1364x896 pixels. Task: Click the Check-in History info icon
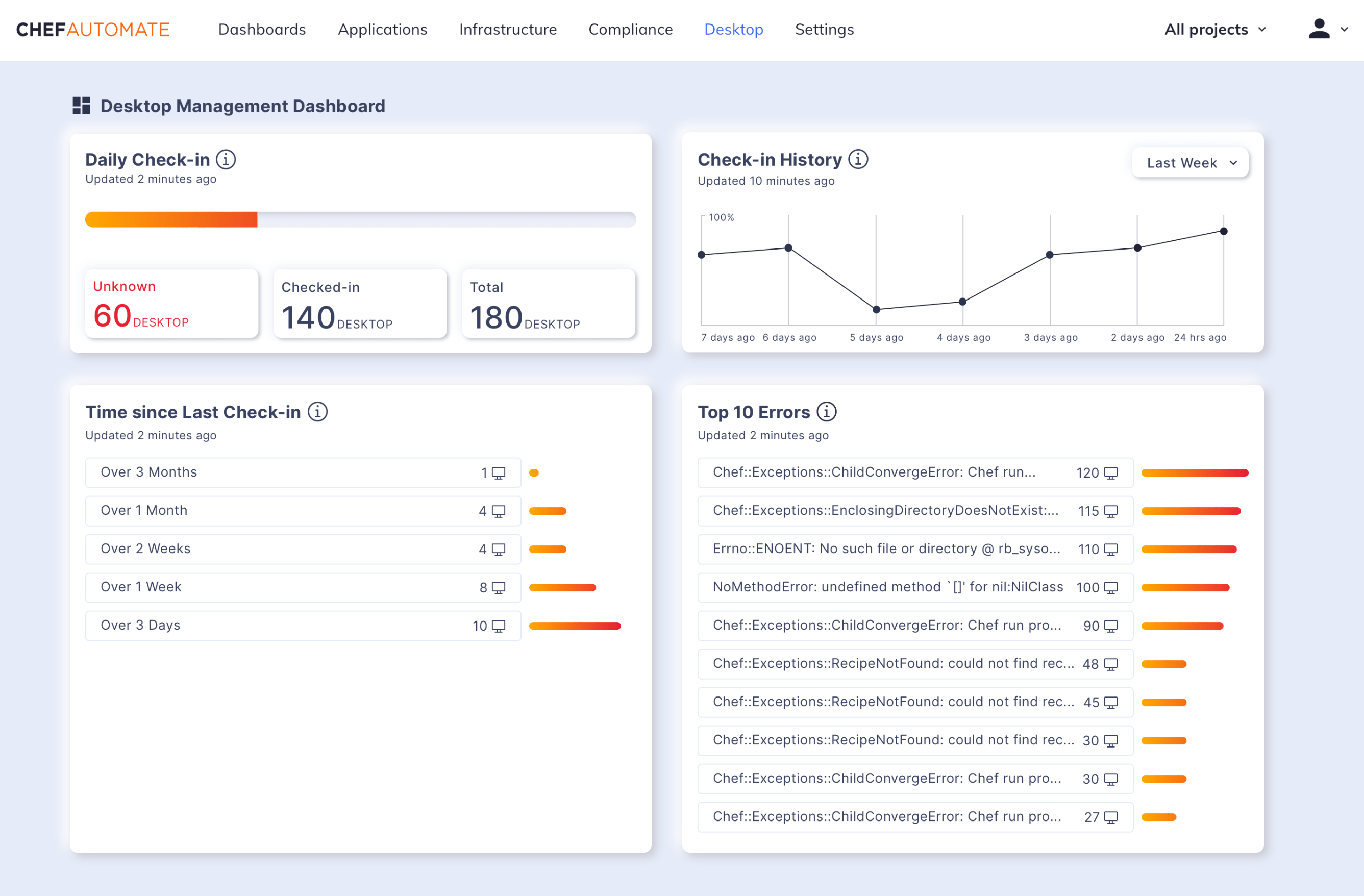[858, 159]
